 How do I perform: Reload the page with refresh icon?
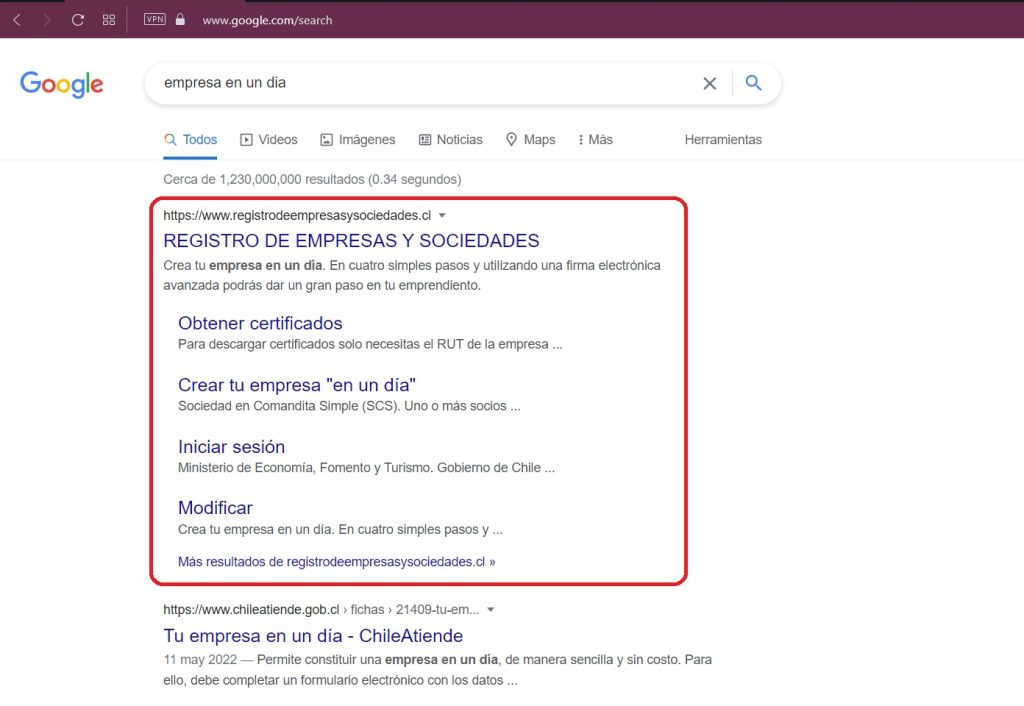(x=77, y=20)
